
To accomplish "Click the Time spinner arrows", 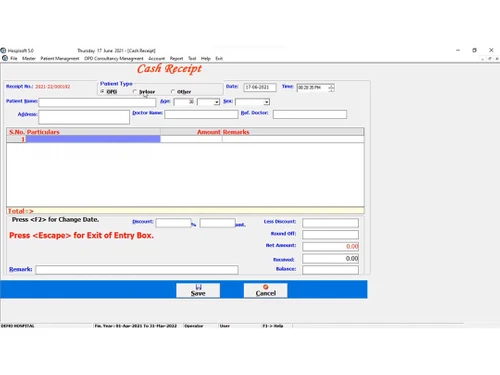I will click(331, 88).
